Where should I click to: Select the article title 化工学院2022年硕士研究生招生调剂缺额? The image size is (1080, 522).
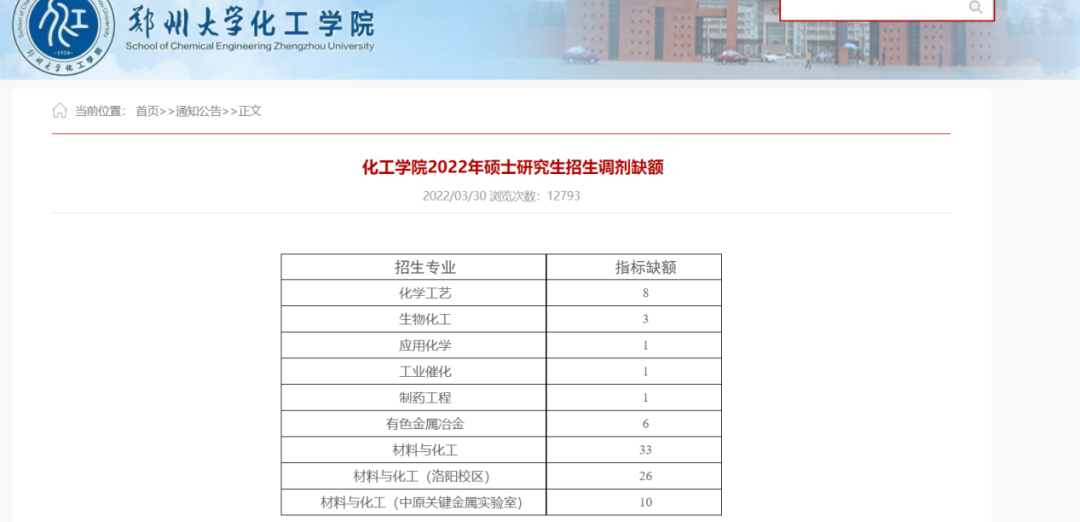[512, 167]
